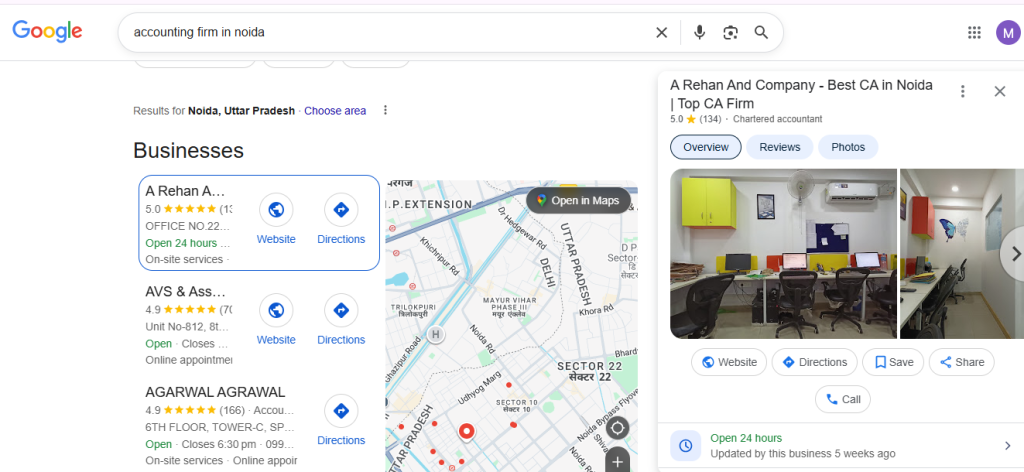Click Updated by this business text
This screenshot has width=1024, height=472.
click(x=803, y=454)
